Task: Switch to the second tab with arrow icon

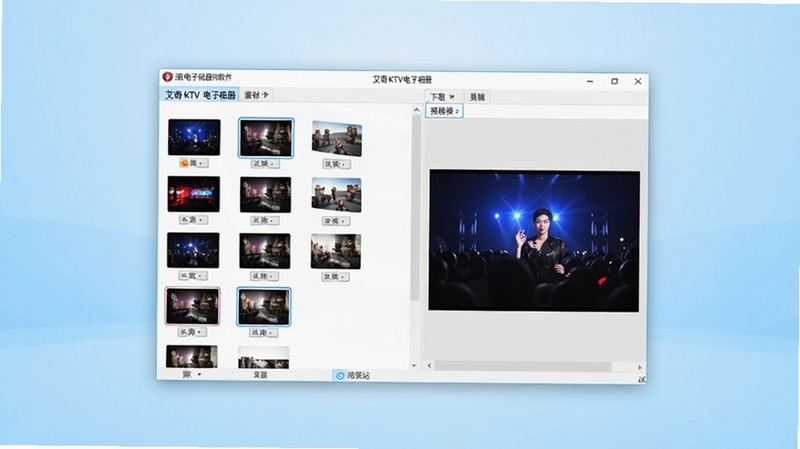Action: (256, 95)
